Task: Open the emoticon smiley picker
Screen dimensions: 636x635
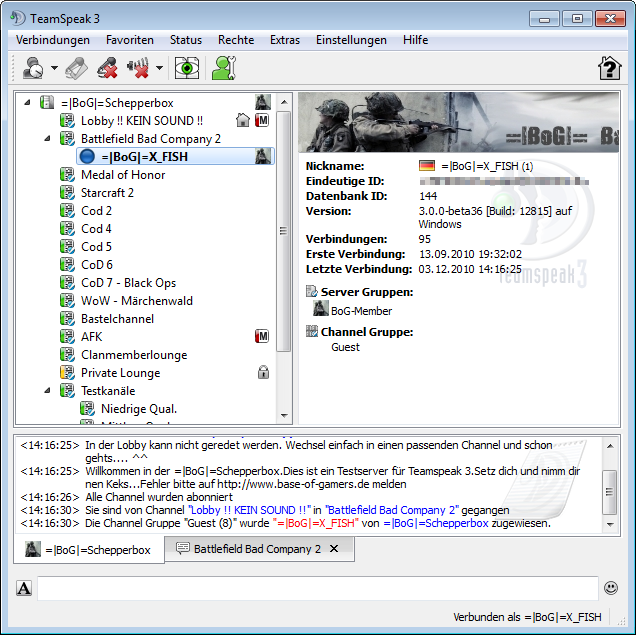Action: coord(611,588)
